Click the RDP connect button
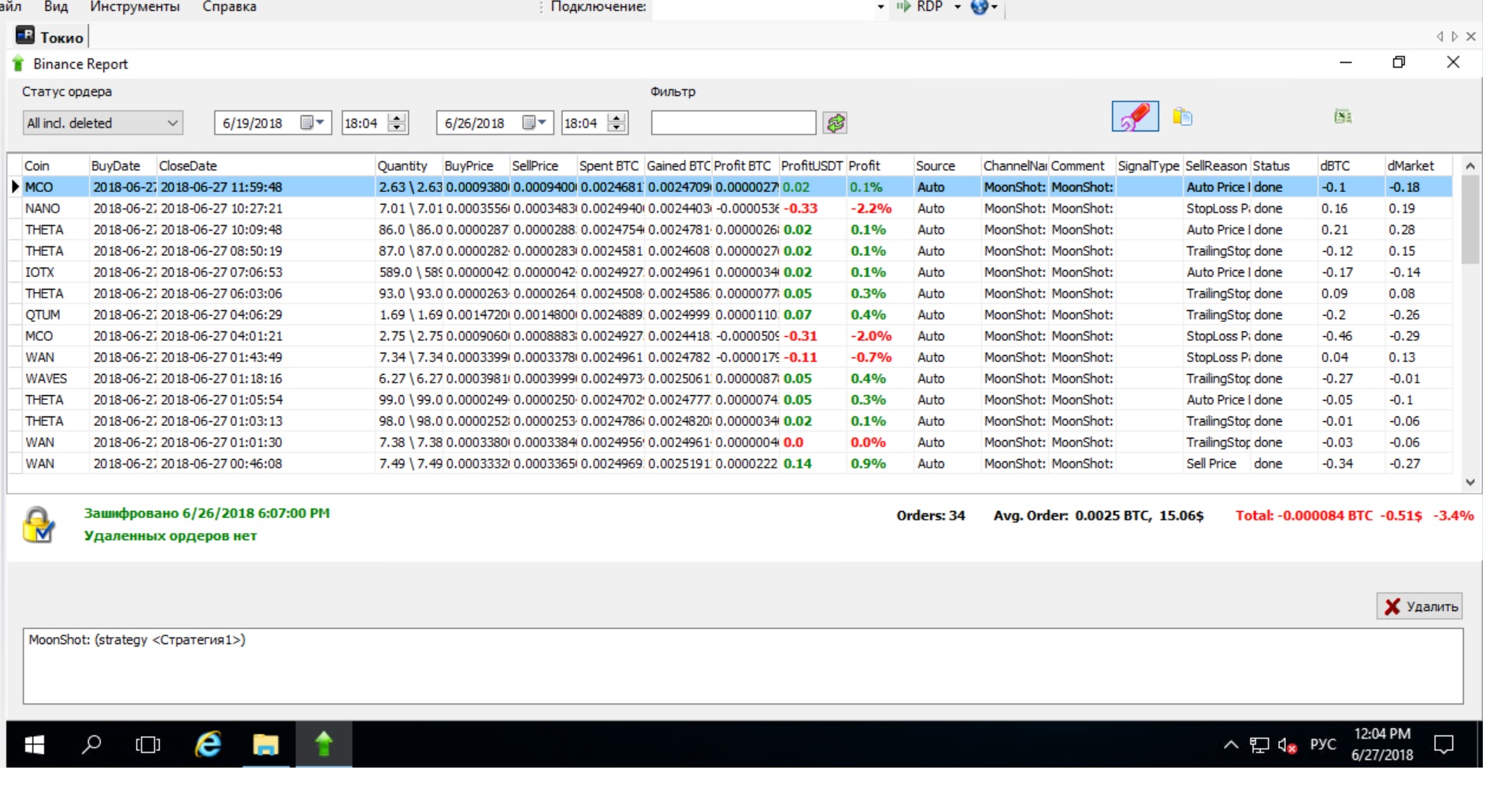The image size is (1512, 803). tap(919, 7)
